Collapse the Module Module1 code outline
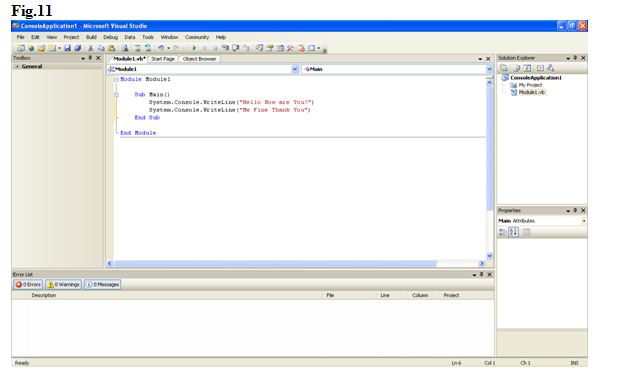The height and width of the screenshot is (377, 620). [x=116, y=80]
